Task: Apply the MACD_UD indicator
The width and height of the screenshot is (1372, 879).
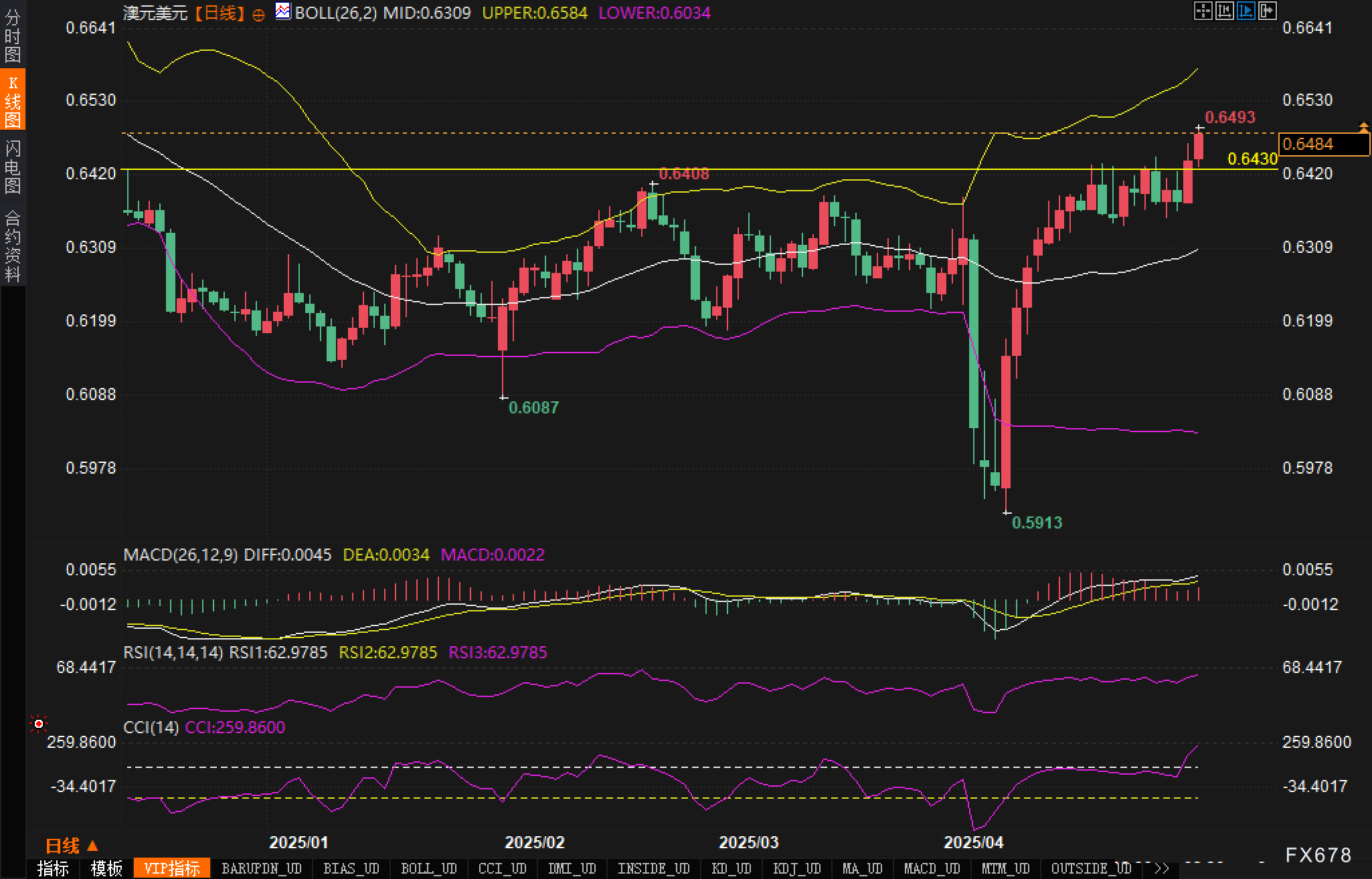Action: pyautogui.click(x=932, y=868)
